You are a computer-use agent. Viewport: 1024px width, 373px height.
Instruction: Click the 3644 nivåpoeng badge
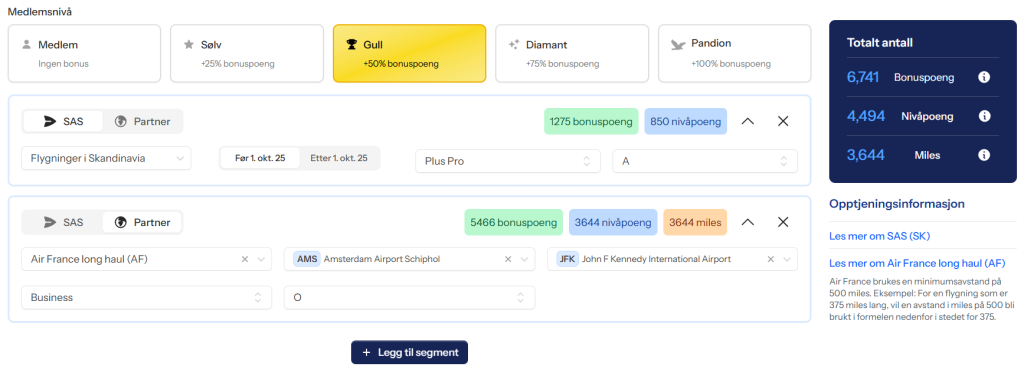tap(613, 222)
